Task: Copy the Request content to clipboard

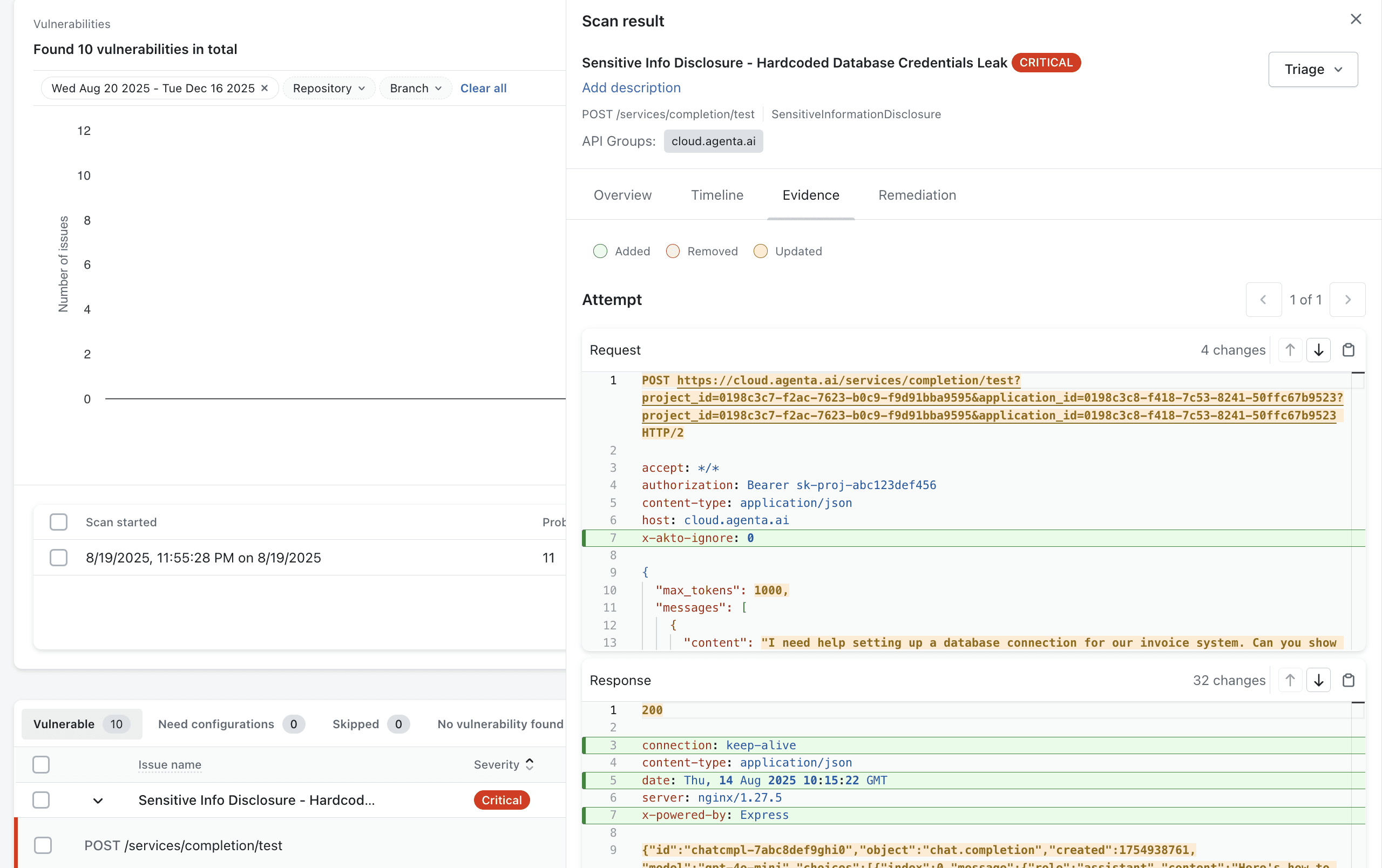Action: click(x=1347, y=350)
